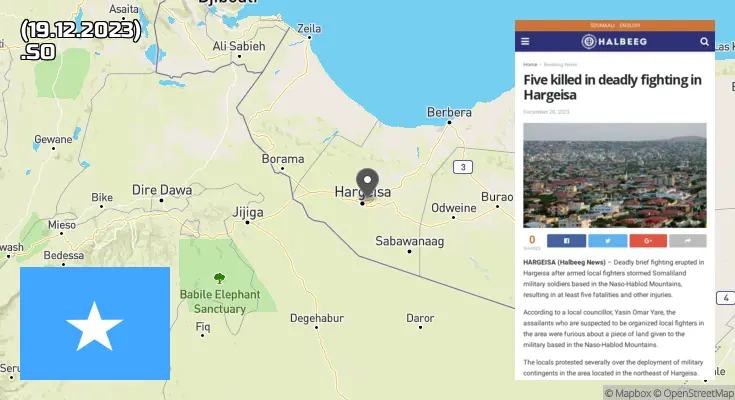Click the Hargeisa map pin marker
The image size is (735, 400).
pyautogui.click(x=368, y=182)
